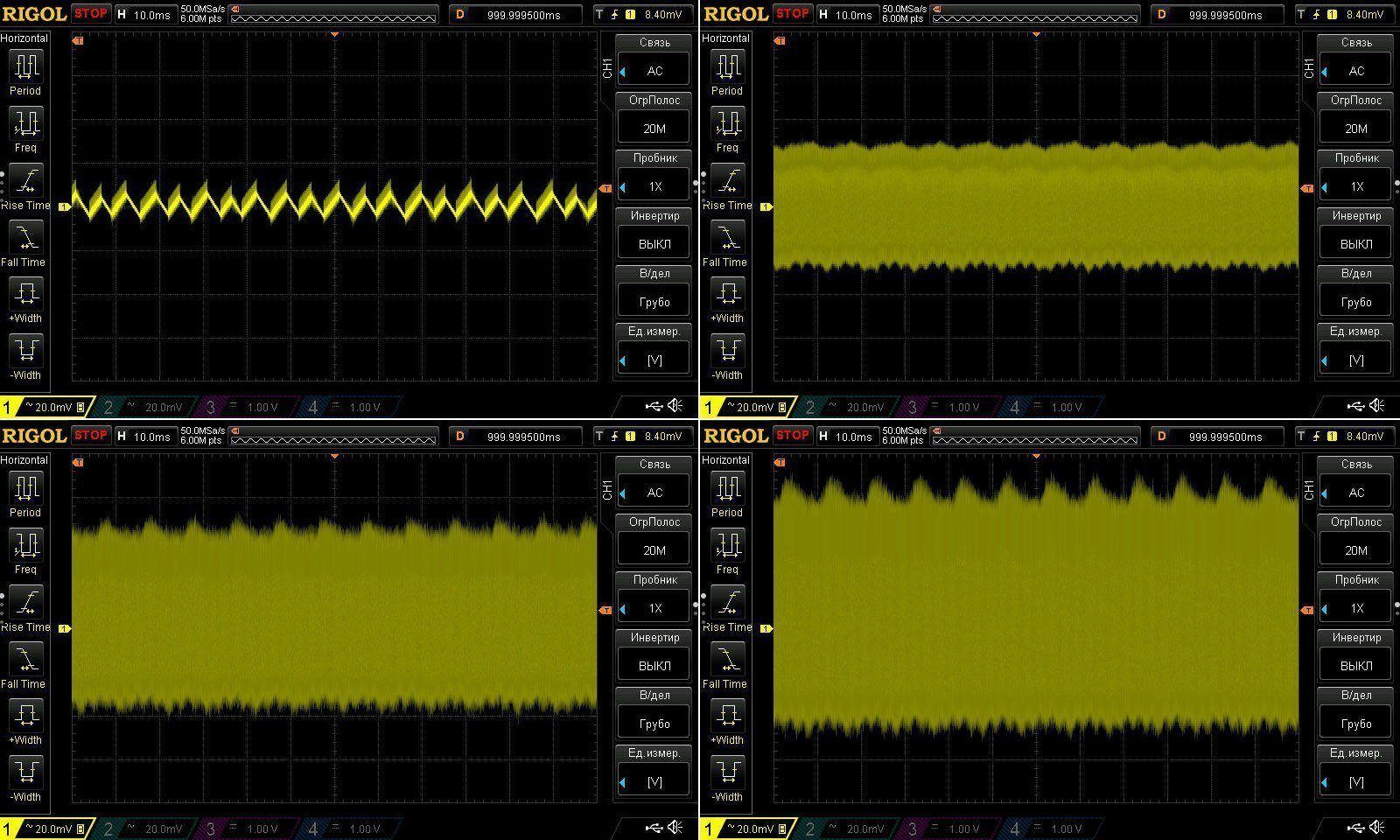Open Ед.измер. [V] units selector in top-right panel

tap(1355, 360)
